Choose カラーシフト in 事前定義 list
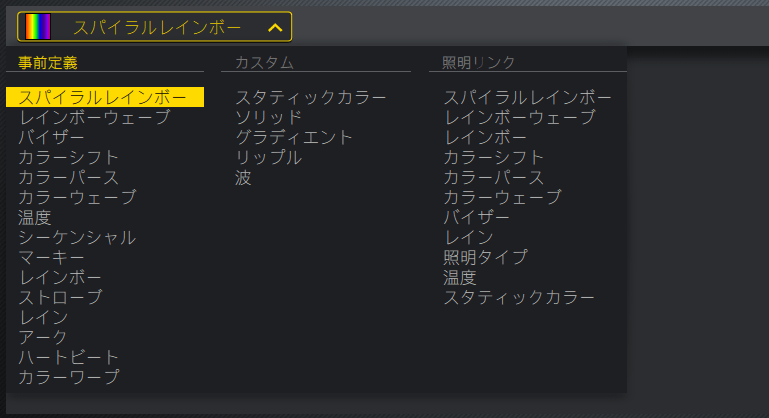 (69, 157)
